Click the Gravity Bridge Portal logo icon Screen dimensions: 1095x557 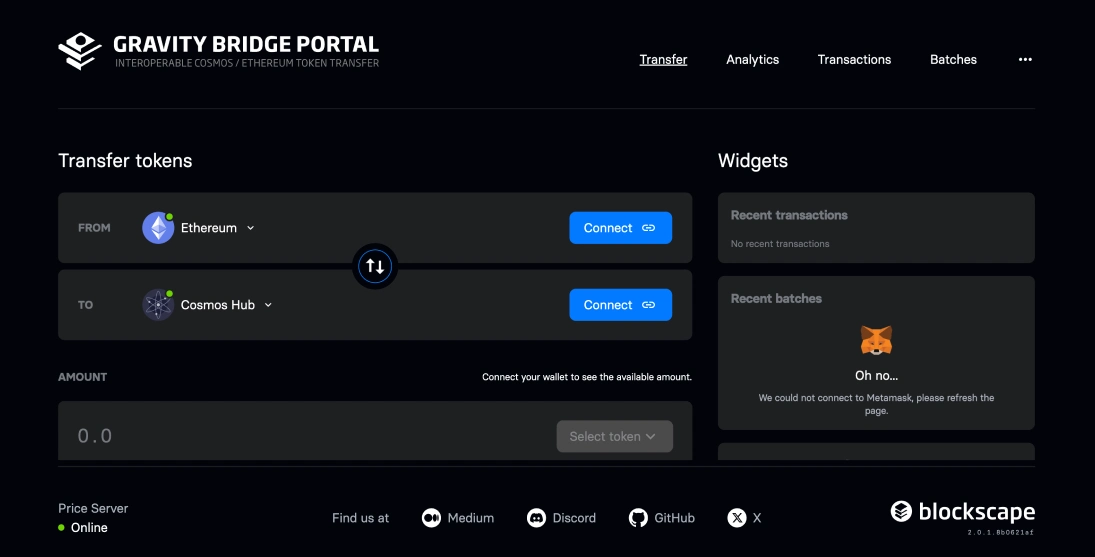coord(80,51)
